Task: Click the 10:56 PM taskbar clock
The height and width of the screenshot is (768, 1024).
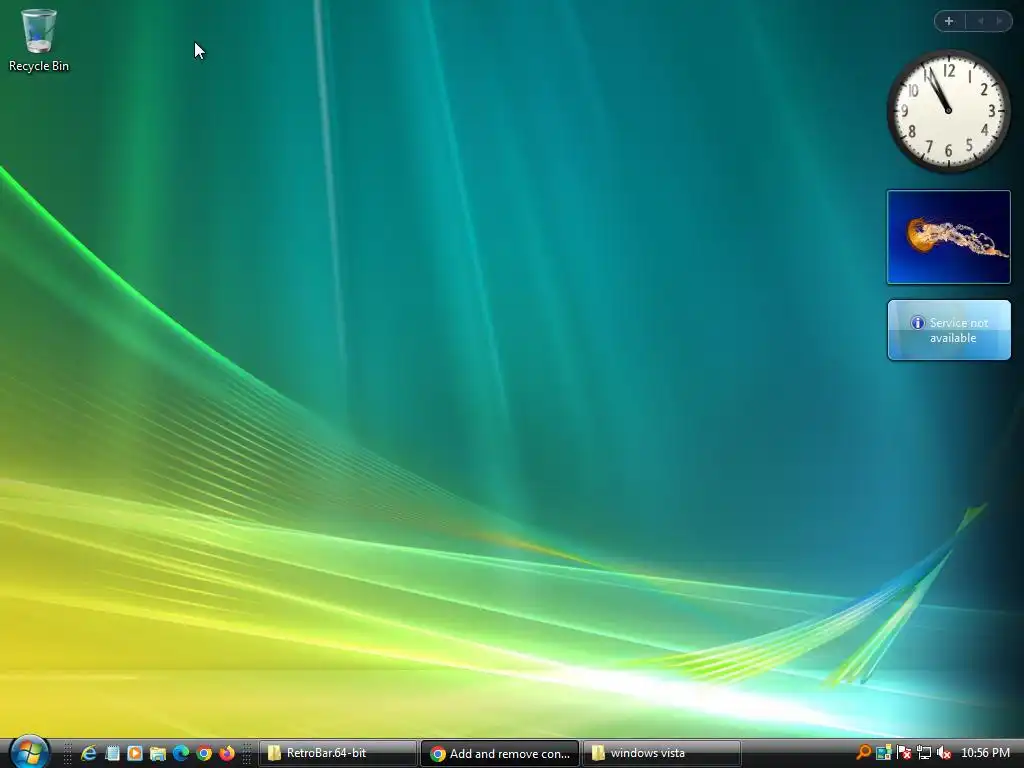Action: click(x=985, y=753)
